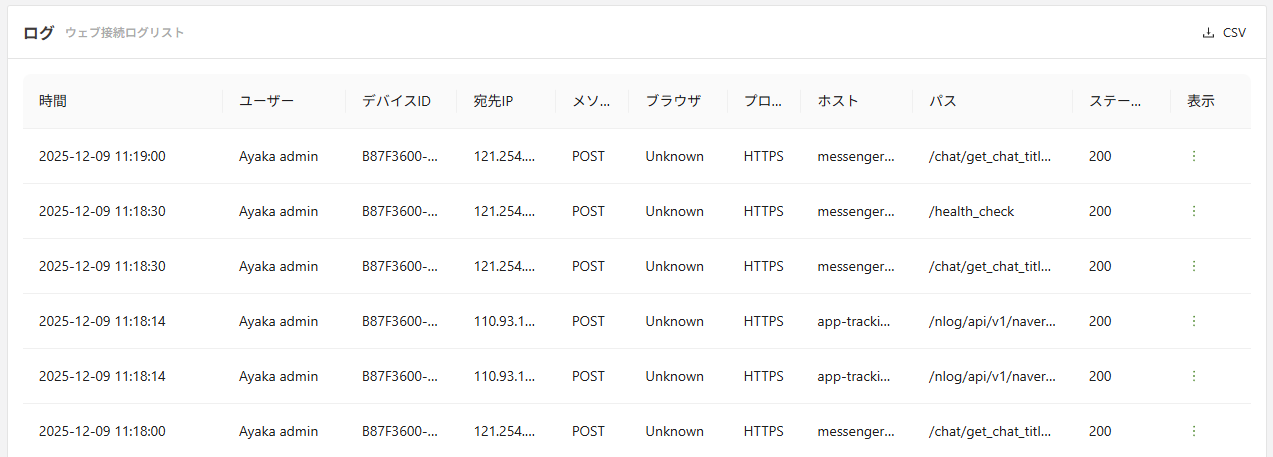The image size is (1273, 457).
Task: Click Ayaka admin in the 11:19:00 row
Action: (x=279, y=157)
